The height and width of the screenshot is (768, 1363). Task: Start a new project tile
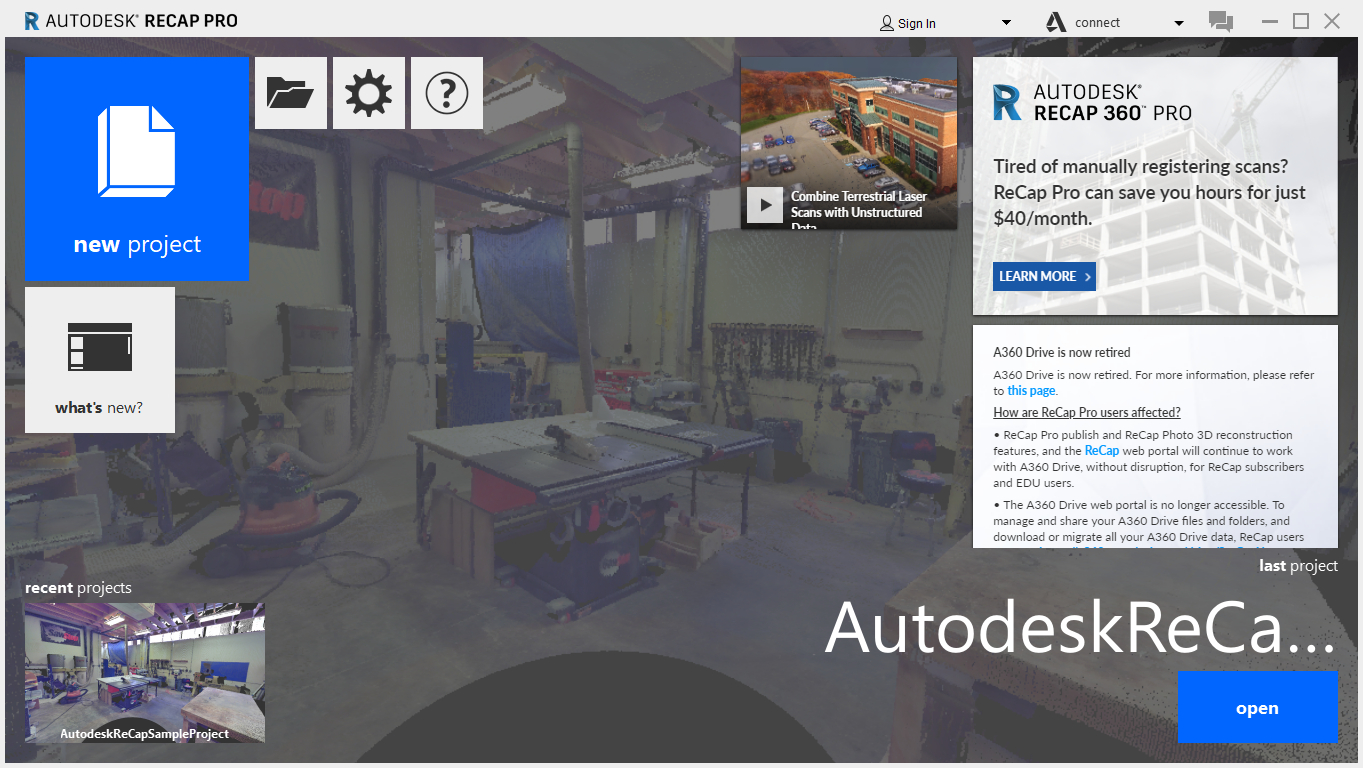coord(137,169)
